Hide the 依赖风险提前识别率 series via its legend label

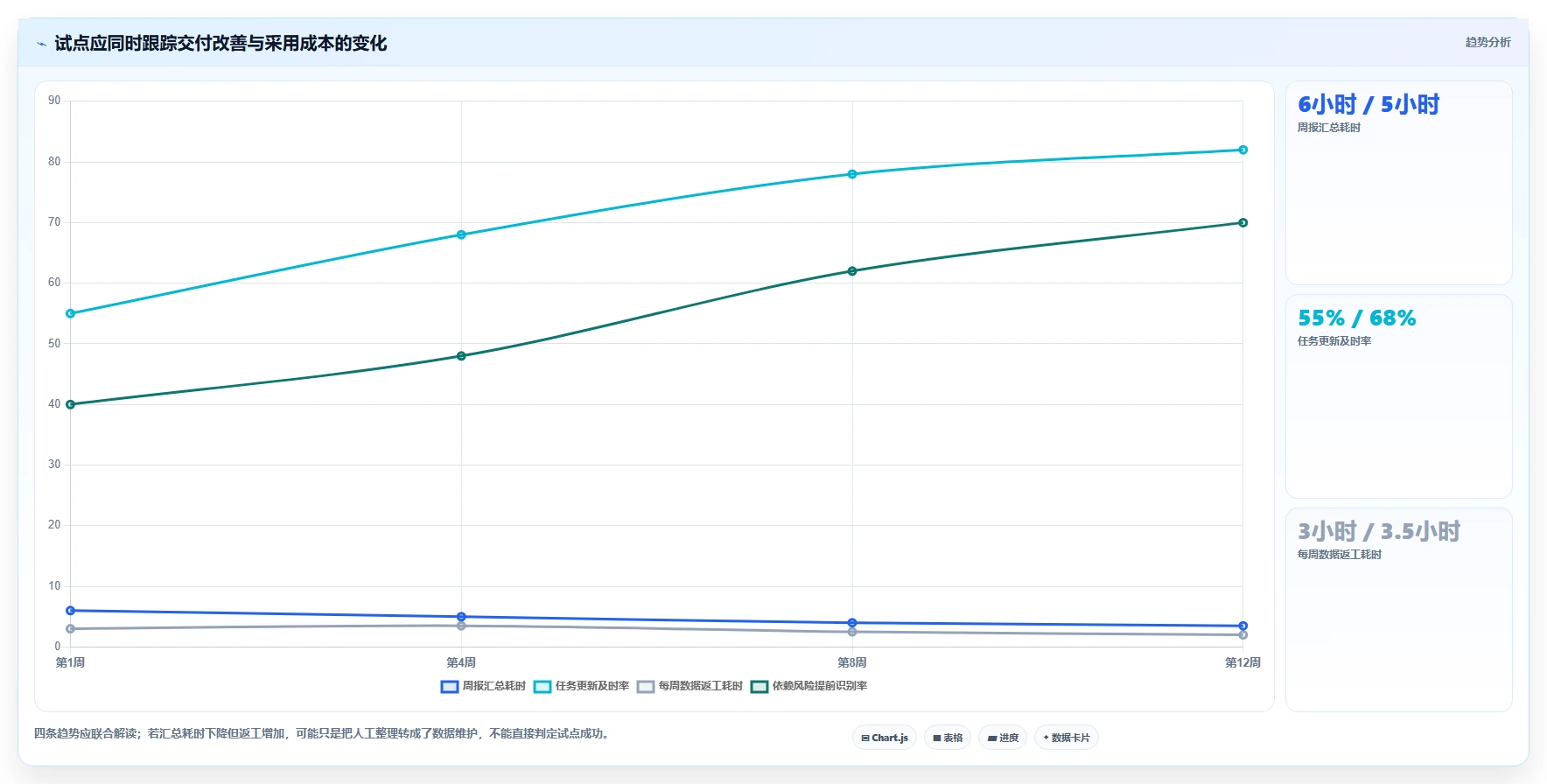tap(820, 686)
